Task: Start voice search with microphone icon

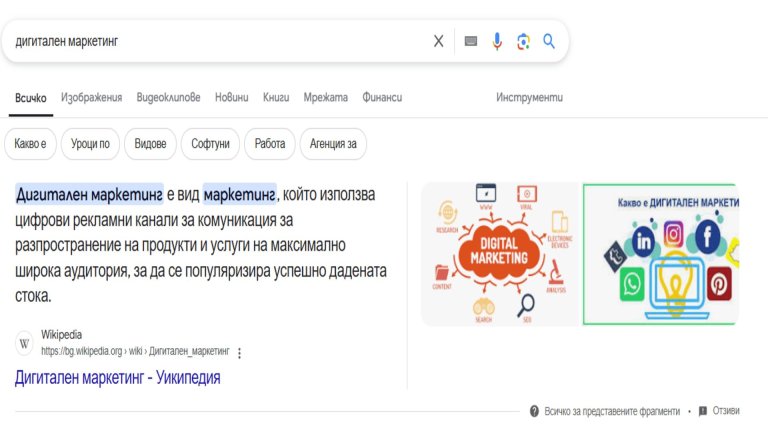Action: tap(497, 41)
